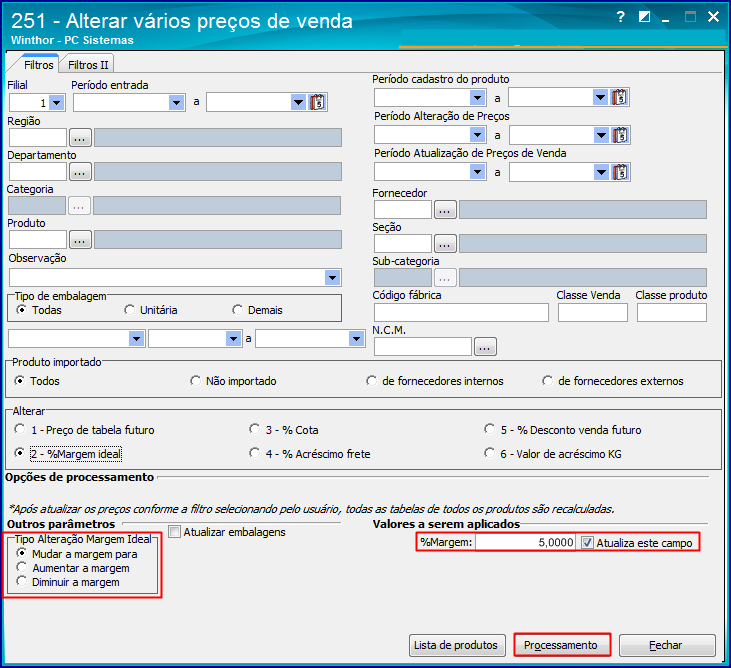Screen dimensions: 731x668
Task: Click the Departamento code input field
Action: pyautogui.click(x=38, y=172)
